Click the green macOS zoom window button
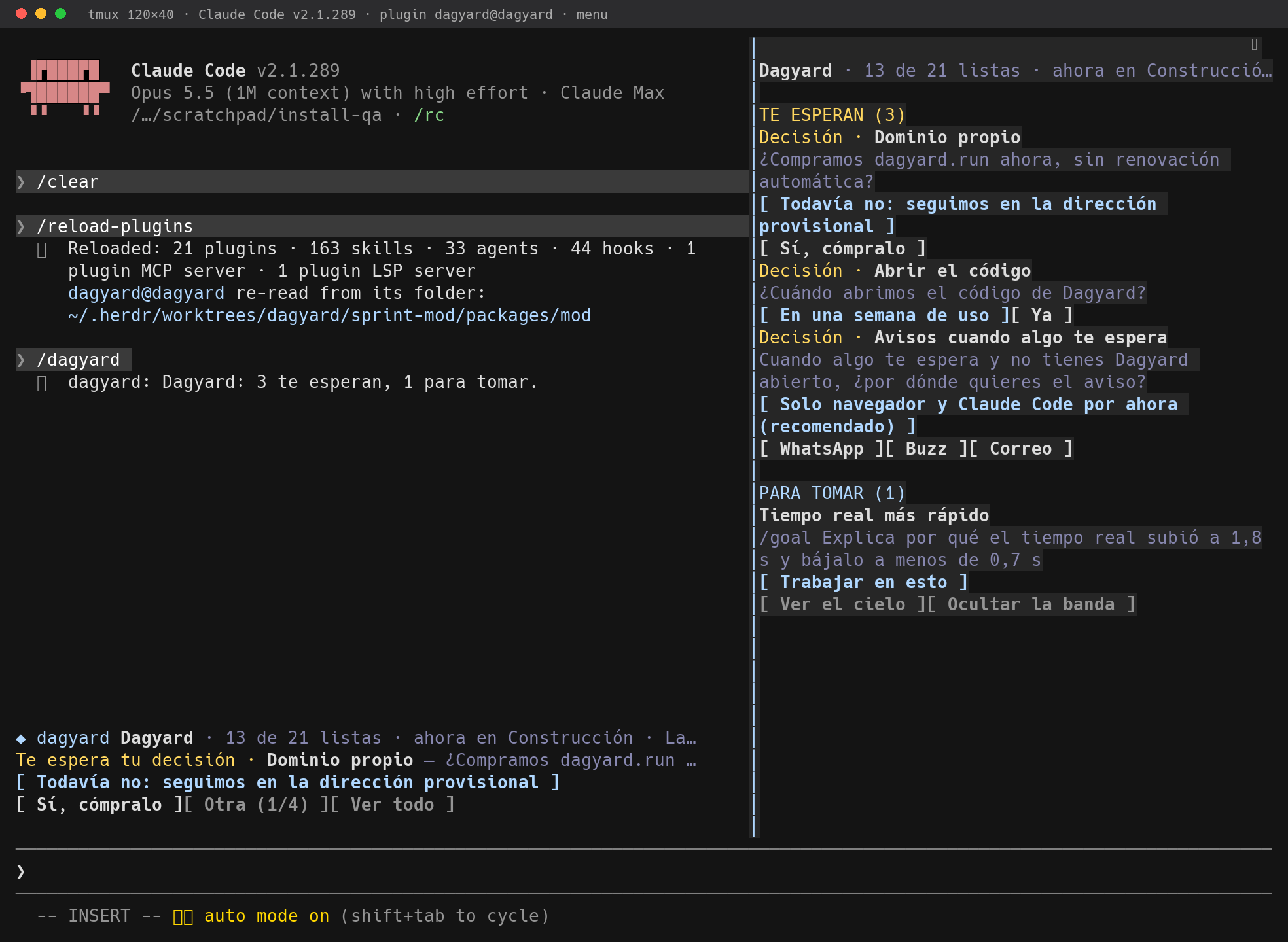 point(60,14)
